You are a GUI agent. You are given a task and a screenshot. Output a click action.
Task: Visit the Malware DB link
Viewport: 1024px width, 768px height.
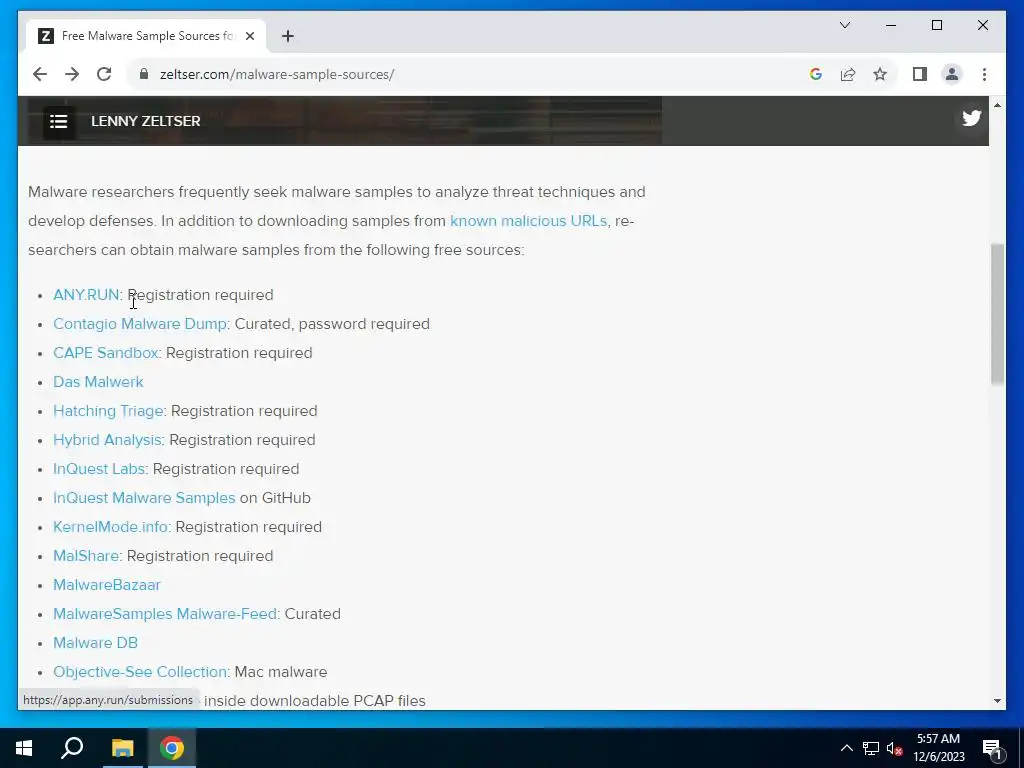[95, 643]
